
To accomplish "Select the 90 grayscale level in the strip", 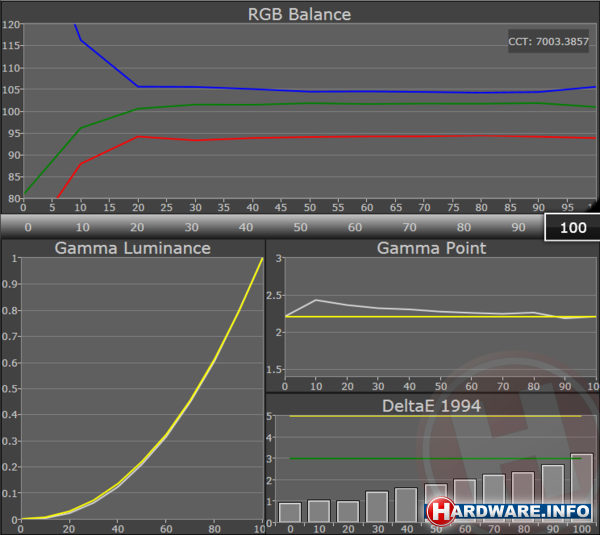I will 518,227.
